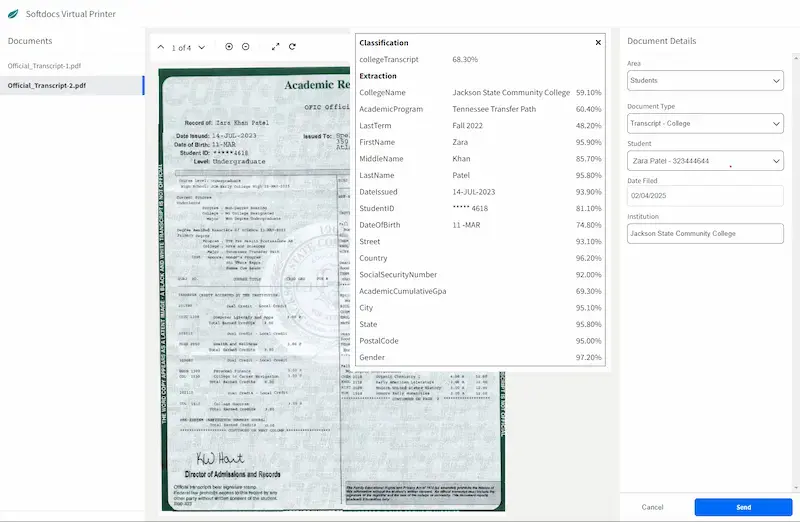Click the Document Details heading
Image resolution: width=800 pixels, height=522 pixels.
tap(661, 41)
